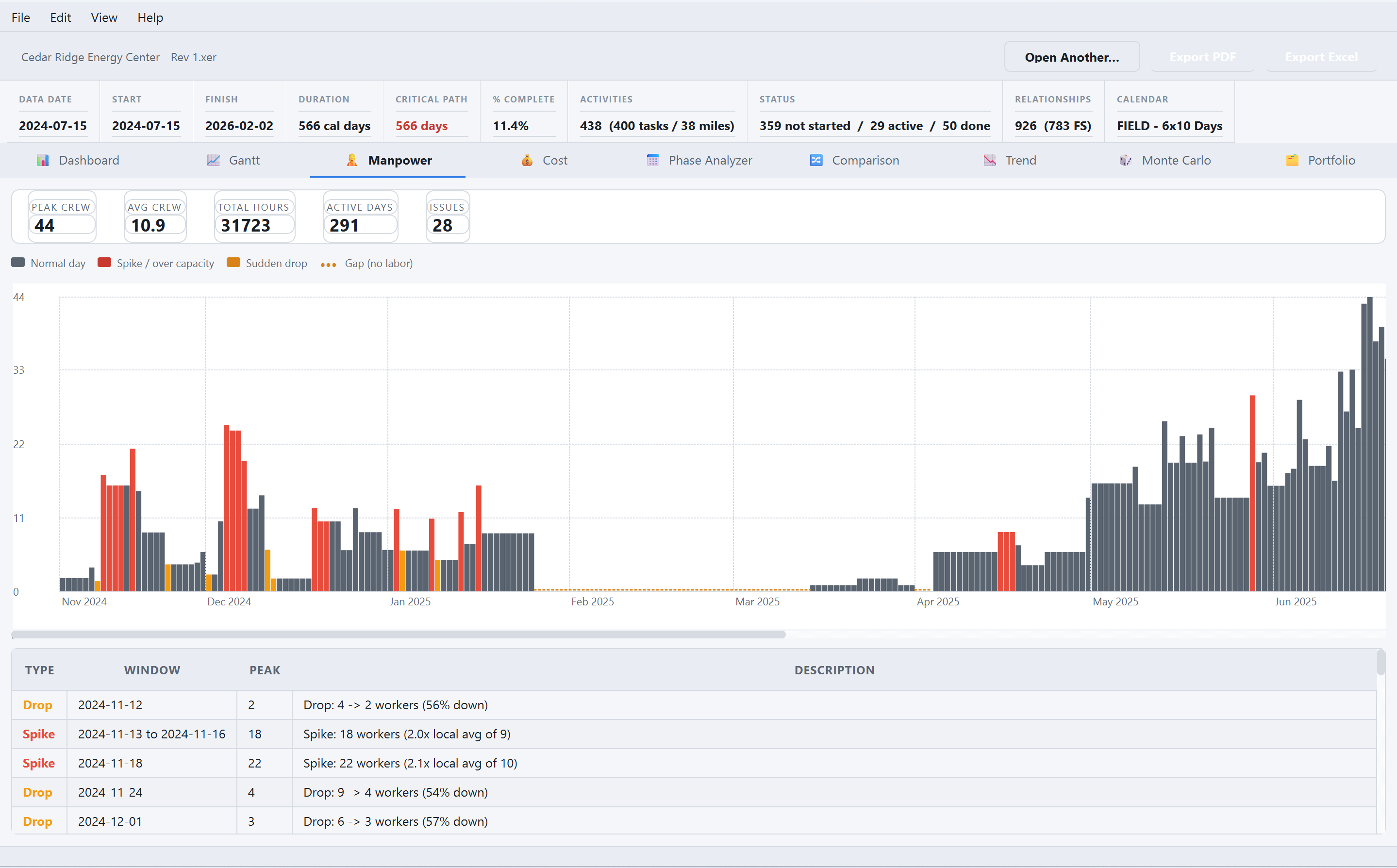Open the Monte Carlo tab
1397x868 pixels.
[1164, 160]
